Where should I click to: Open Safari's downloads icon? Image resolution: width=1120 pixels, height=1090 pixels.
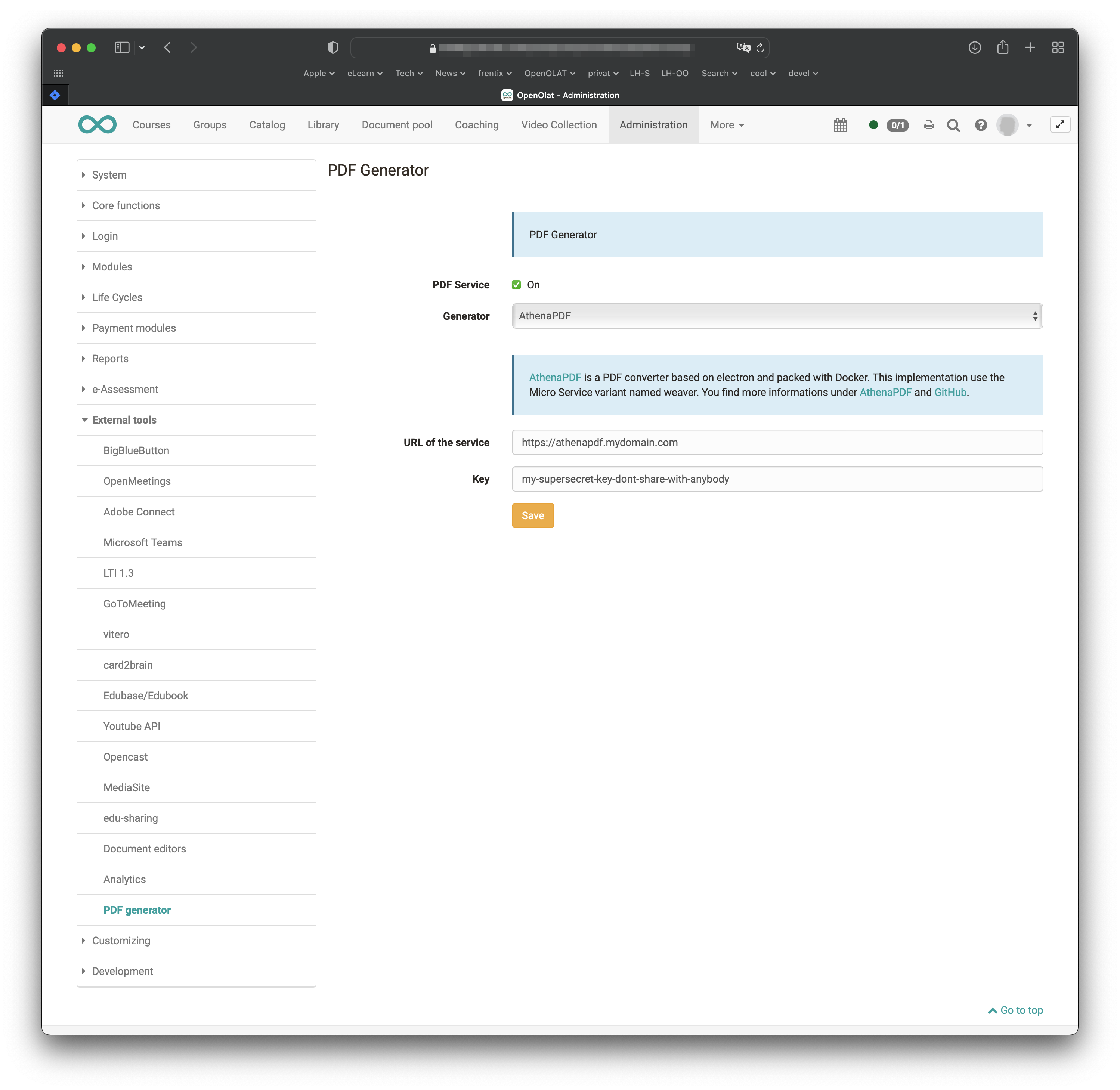click(975, 47)
